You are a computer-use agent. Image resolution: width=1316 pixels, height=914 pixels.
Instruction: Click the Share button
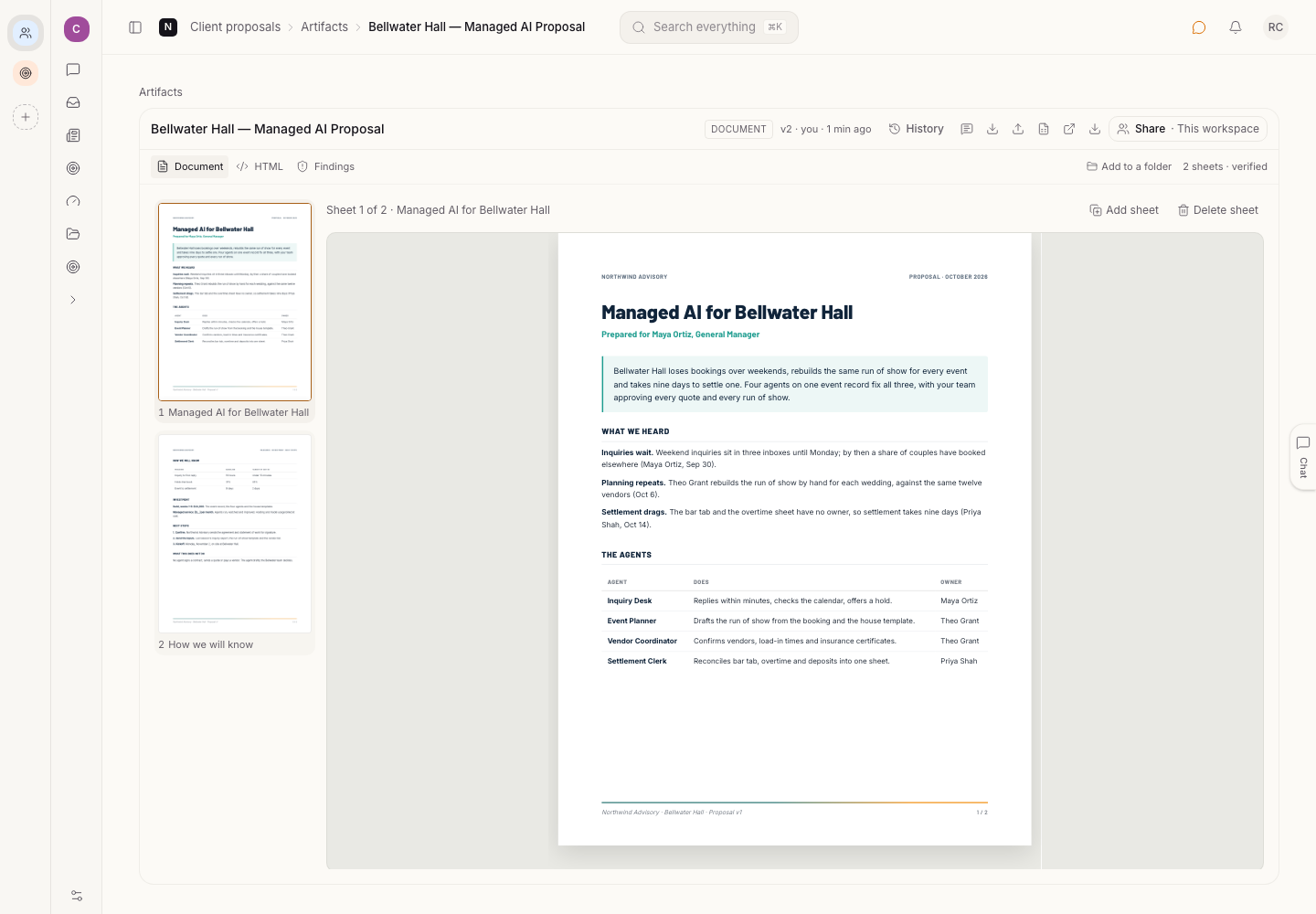tap(1188, 129)
